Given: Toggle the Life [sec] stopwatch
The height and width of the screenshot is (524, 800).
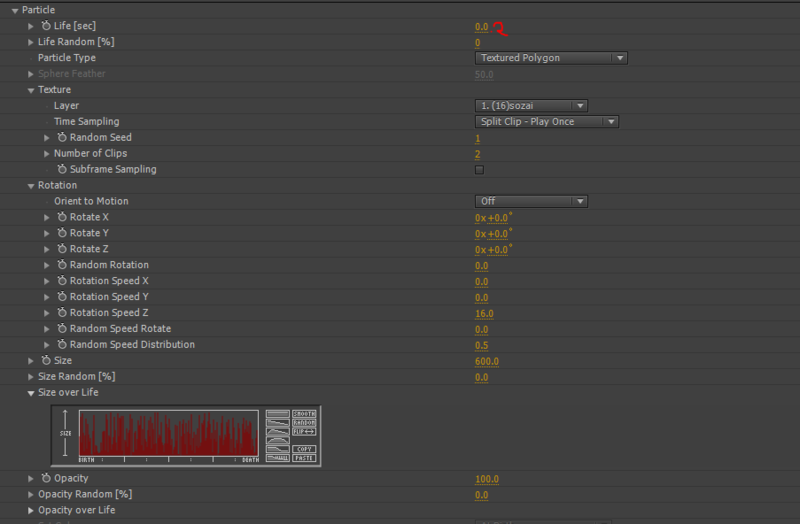Looking at the screenshot, I should pos(46,26).
